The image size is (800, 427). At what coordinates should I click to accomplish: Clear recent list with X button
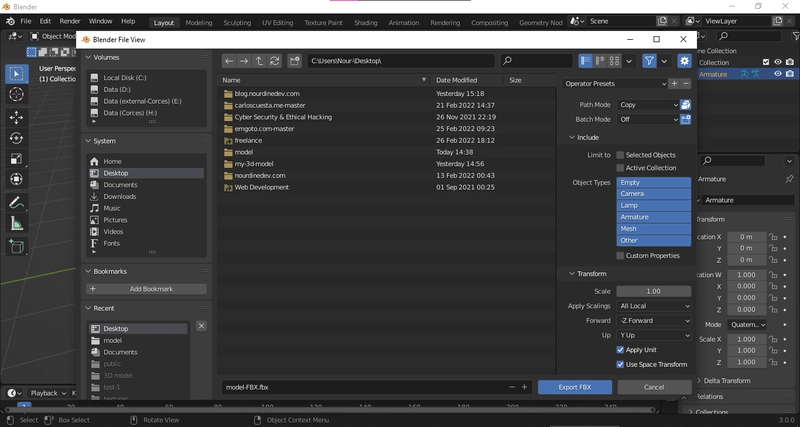202,326
